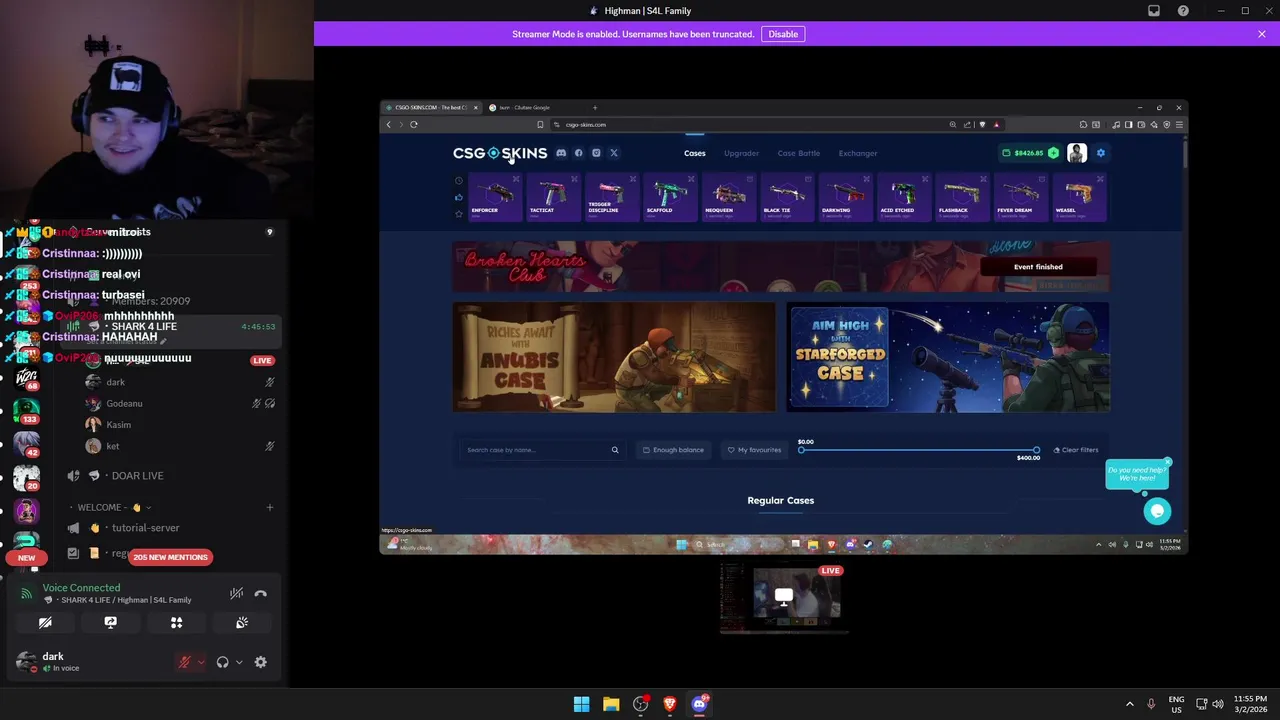
Task: Show best drops thumbs-up icon
Action: point(459,197)
